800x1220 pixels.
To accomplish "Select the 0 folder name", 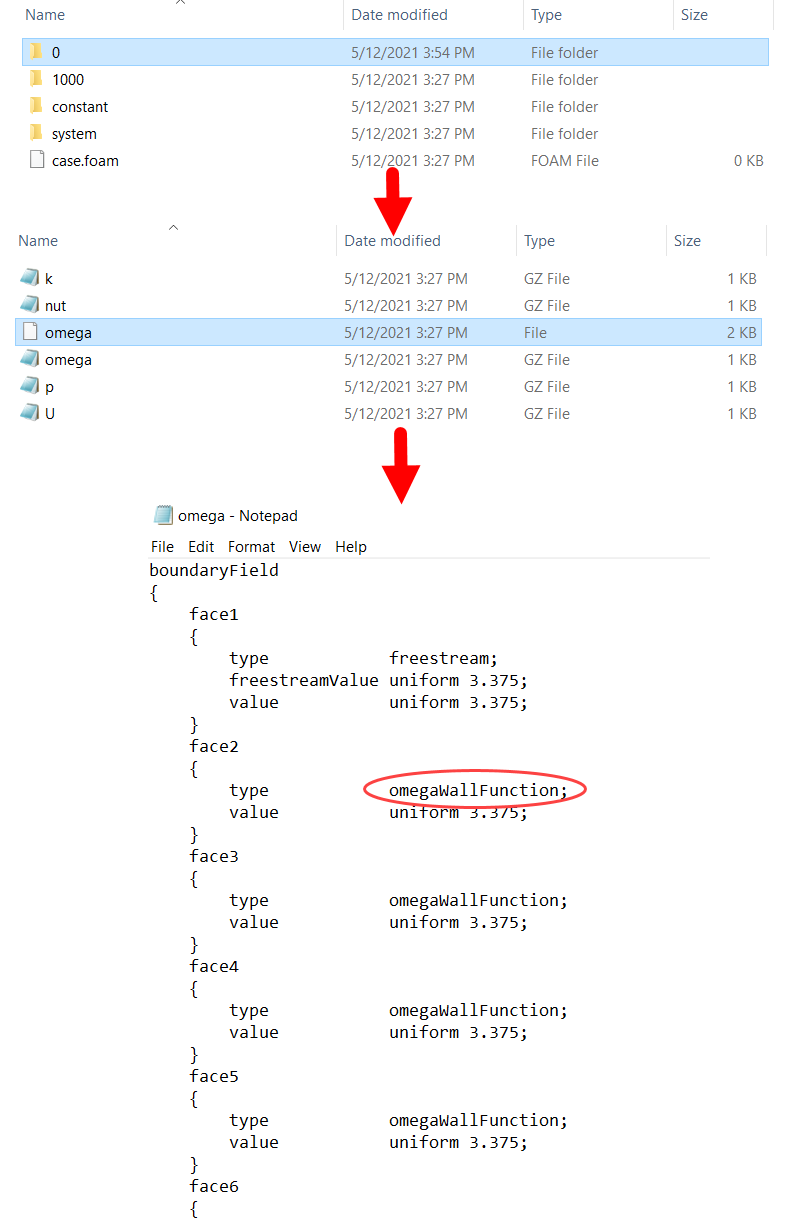I will 56,52.
